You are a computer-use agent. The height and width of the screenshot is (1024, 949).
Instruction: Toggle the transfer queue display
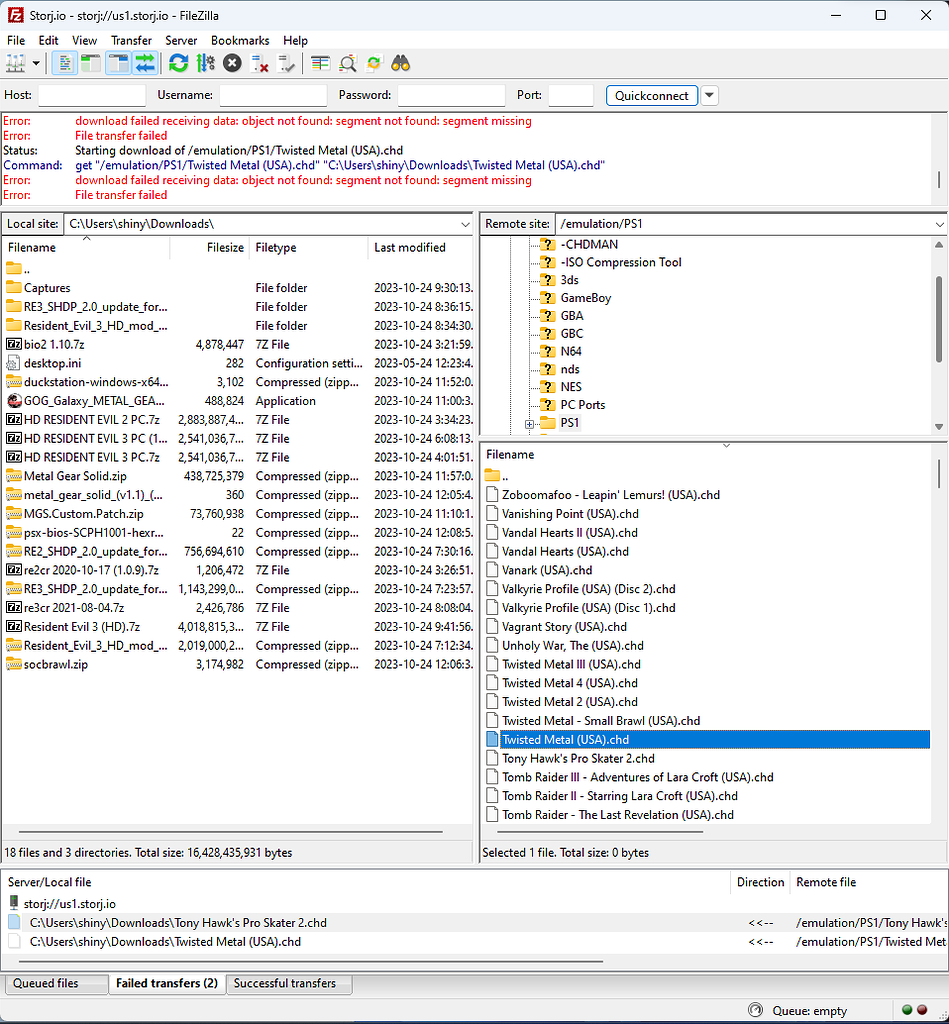145,63
